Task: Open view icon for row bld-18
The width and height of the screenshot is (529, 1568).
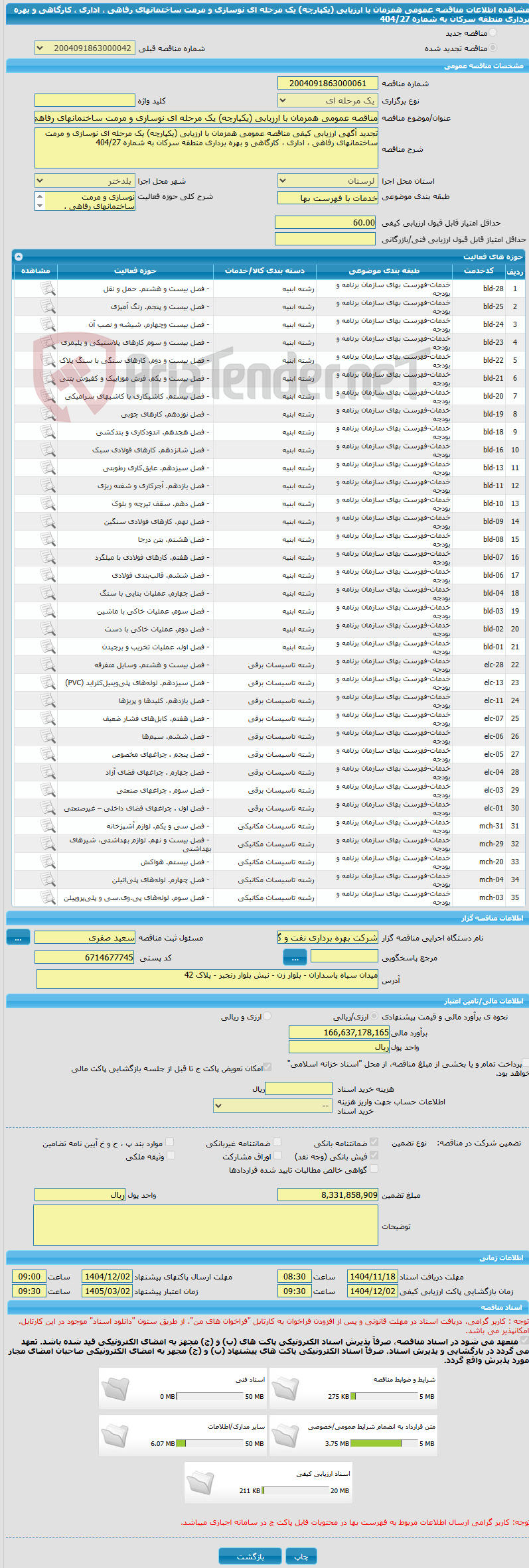Action: click(x=48, y=432)
